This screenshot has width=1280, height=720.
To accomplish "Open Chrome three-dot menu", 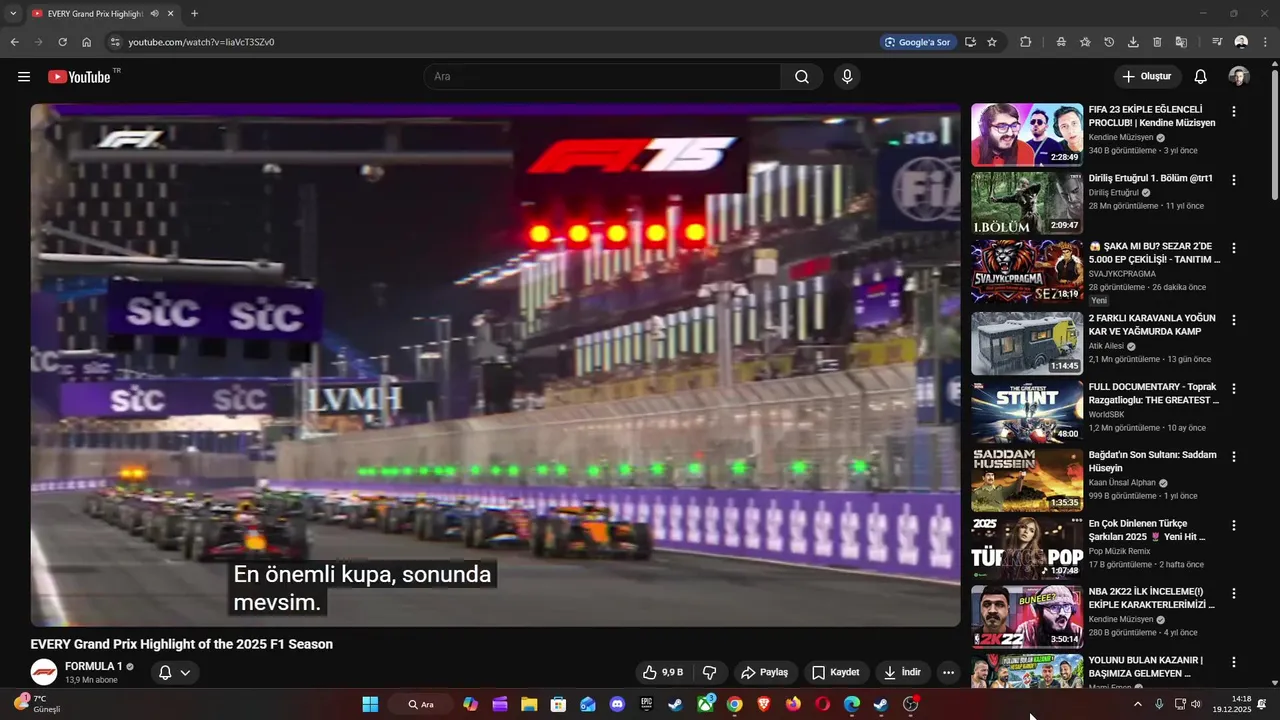I will [x=1265, y=42].
